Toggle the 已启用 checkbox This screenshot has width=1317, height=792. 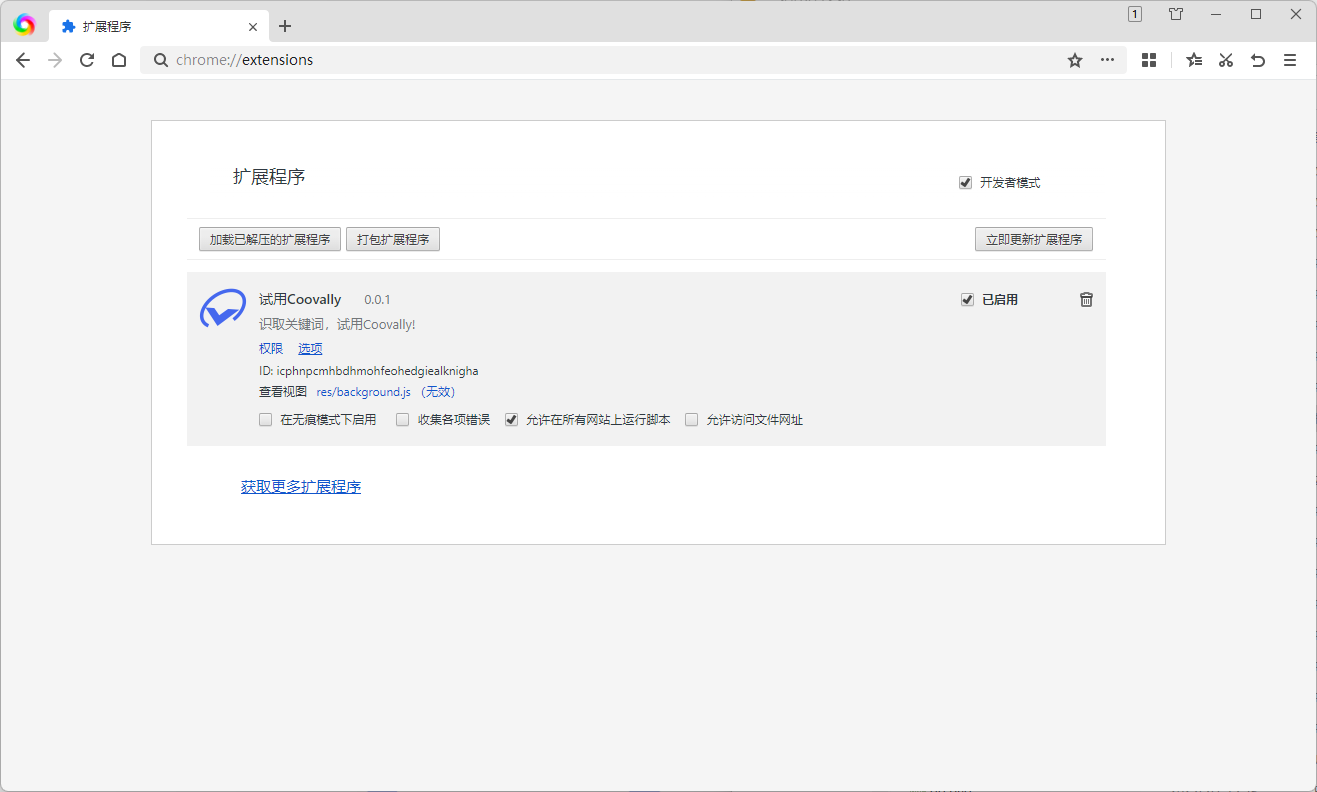967,300
